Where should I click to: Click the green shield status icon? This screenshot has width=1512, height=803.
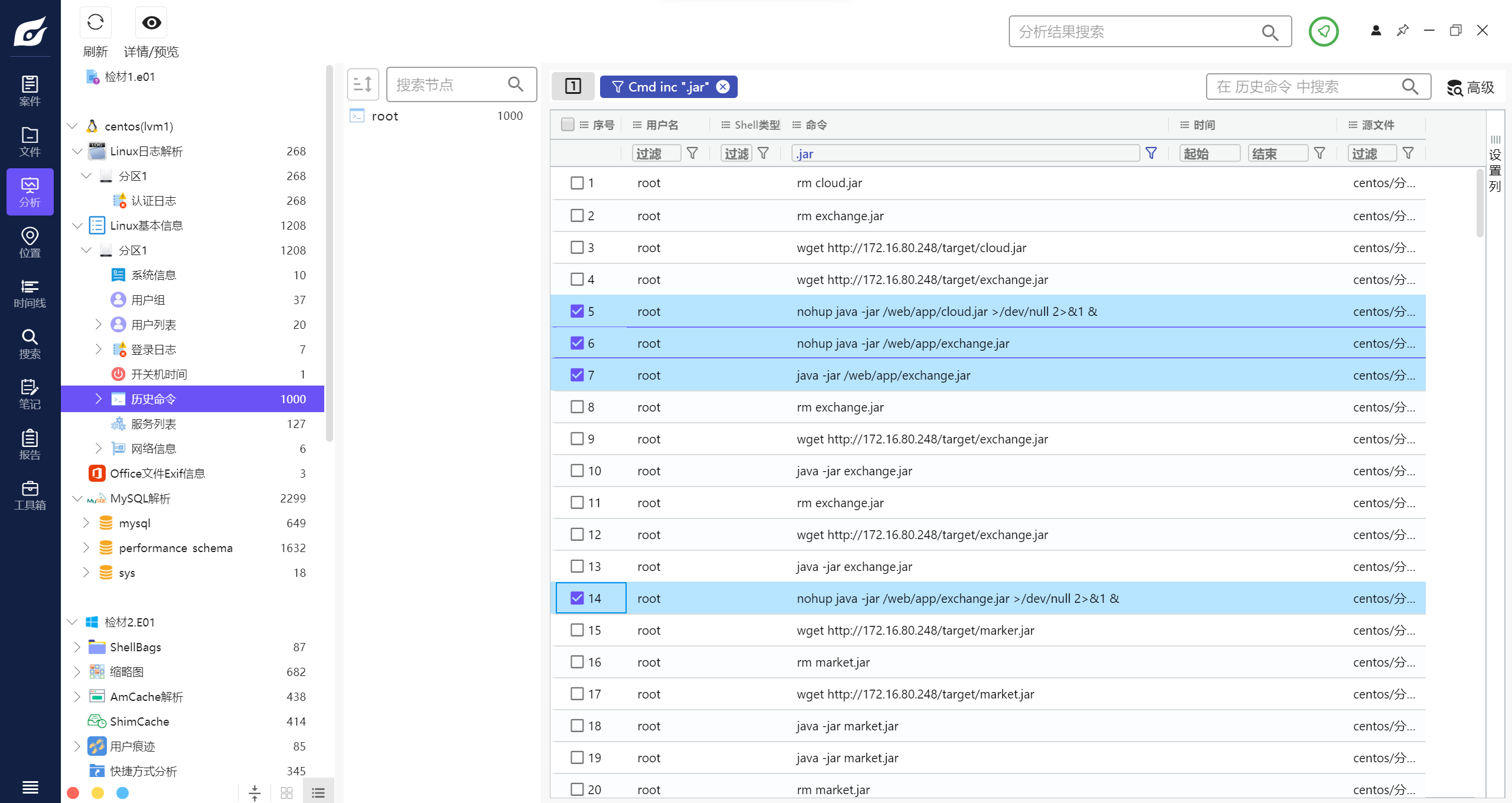click(x=1323, y=31)
